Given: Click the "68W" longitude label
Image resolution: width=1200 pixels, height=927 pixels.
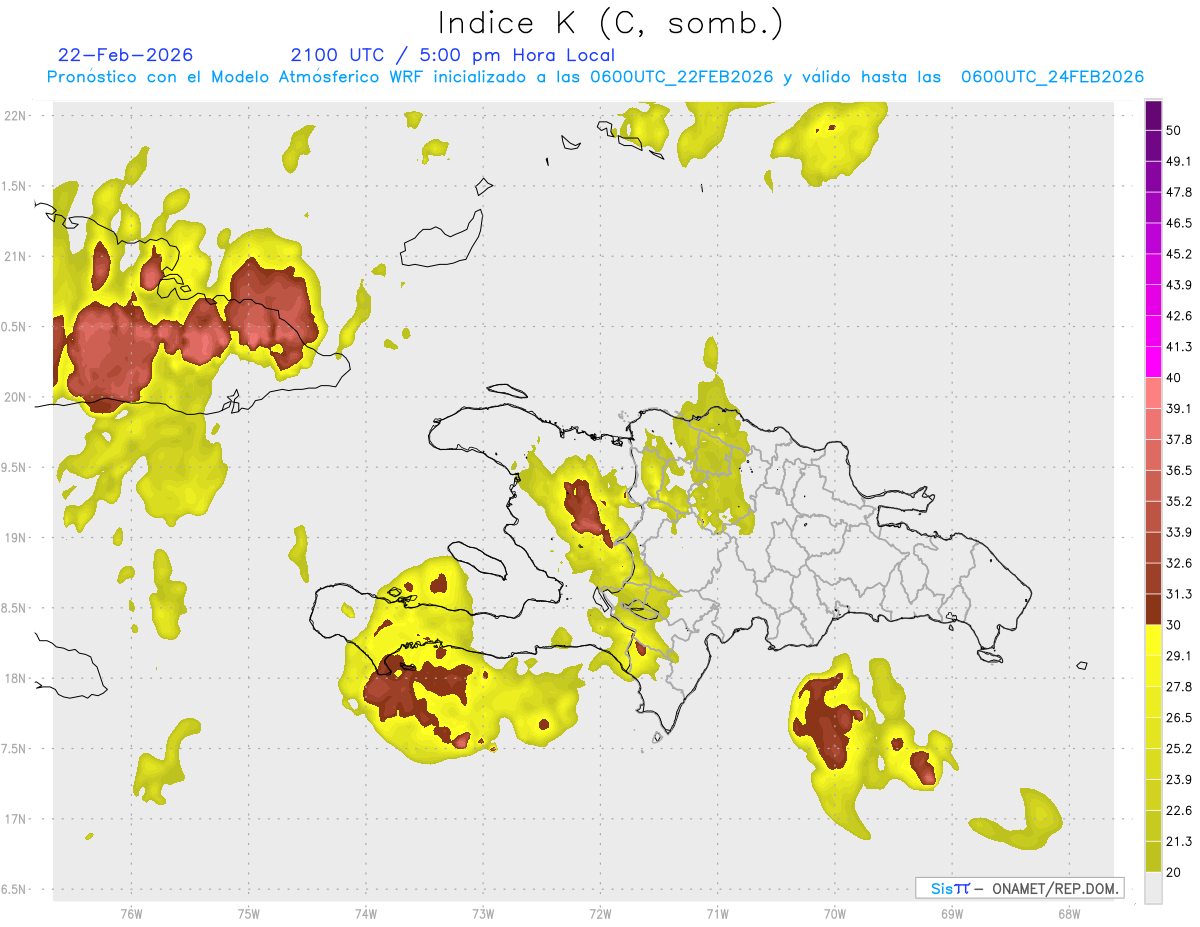Looking at the screenshot, I should click(1069, 913).
